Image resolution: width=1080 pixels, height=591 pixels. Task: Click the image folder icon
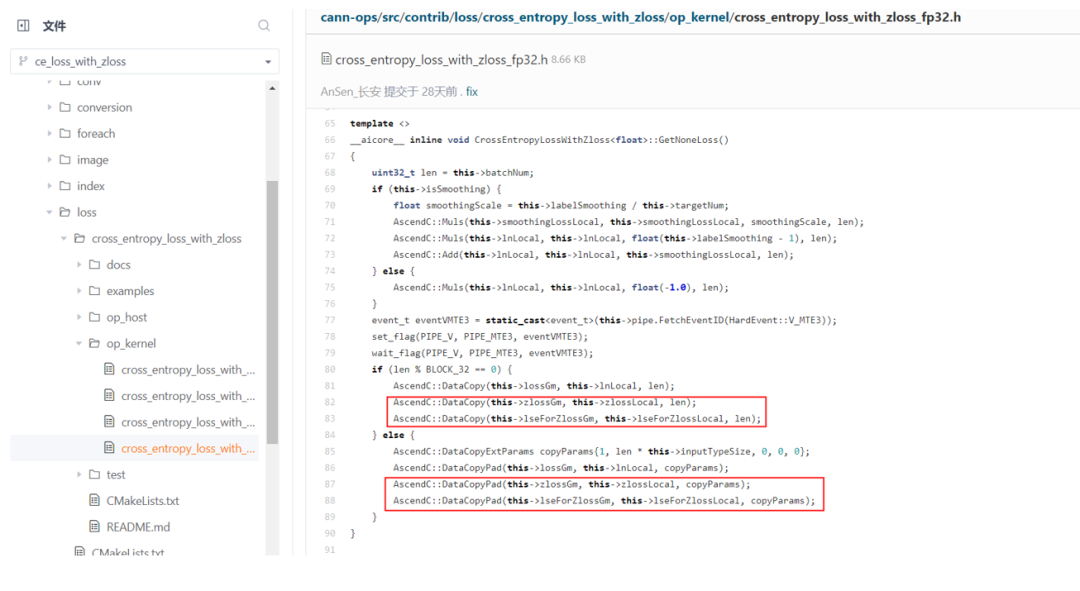(x=65, y=159)
